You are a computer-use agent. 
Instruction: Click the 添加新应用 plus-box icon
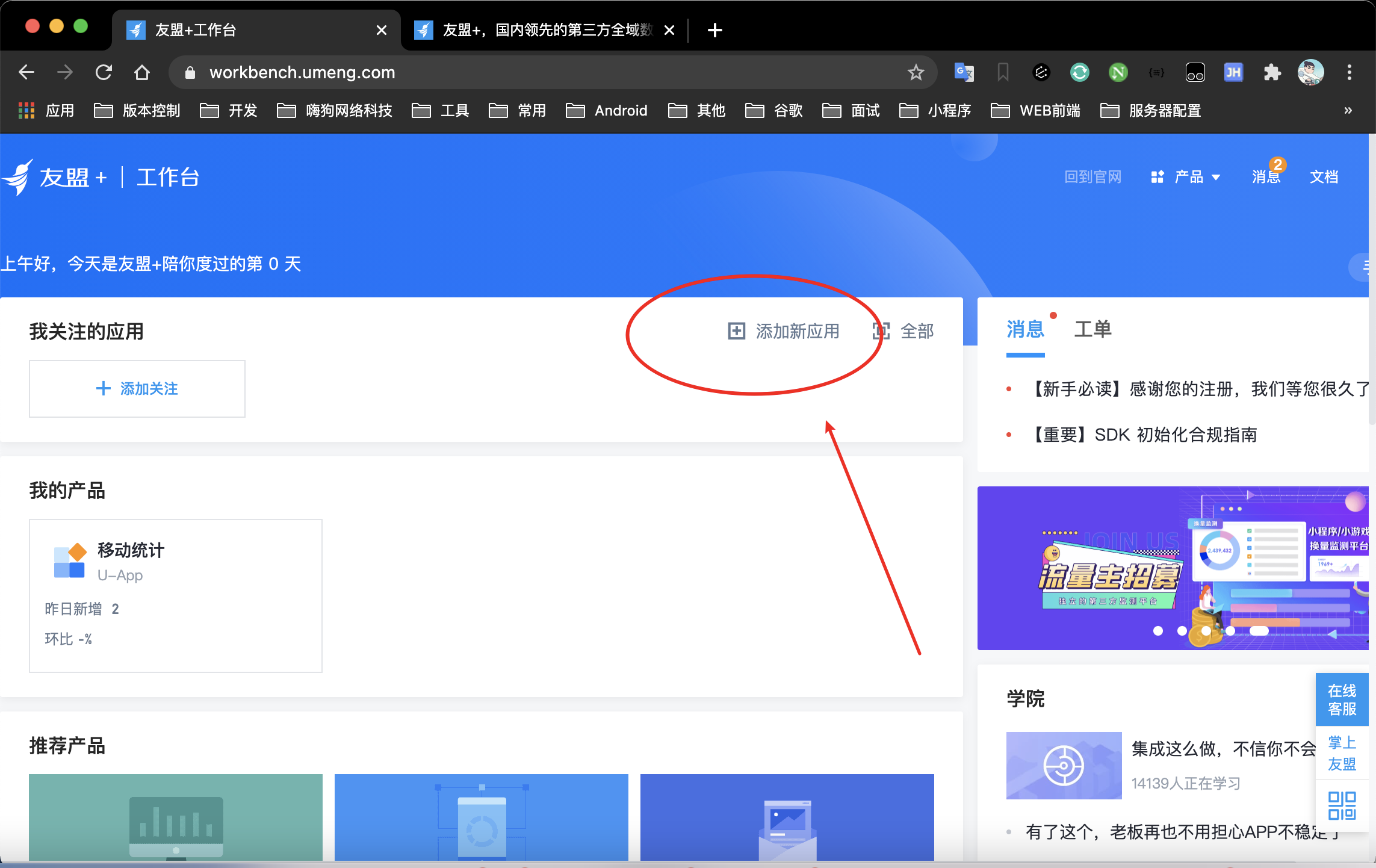(737, 330)
